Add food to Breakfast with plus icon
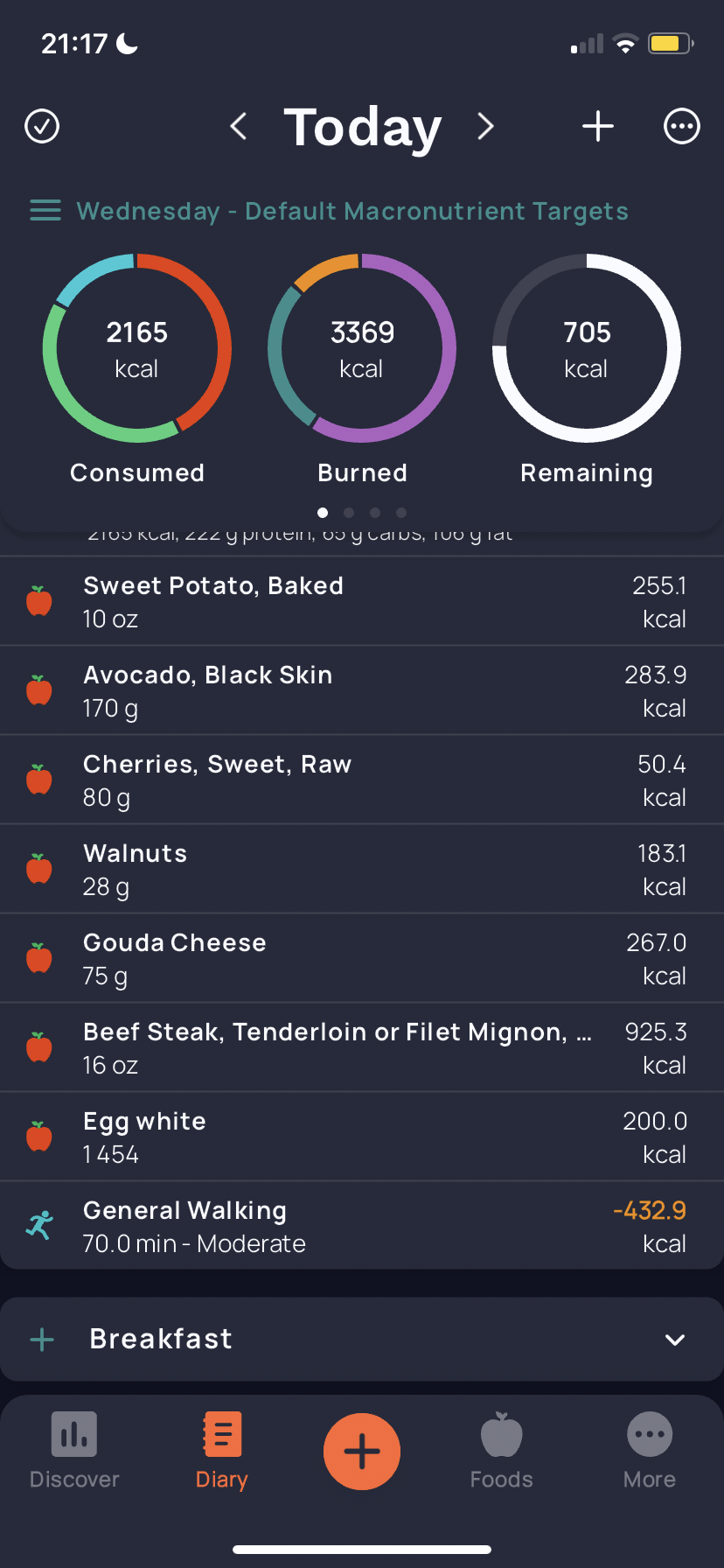 (42, 1340)
